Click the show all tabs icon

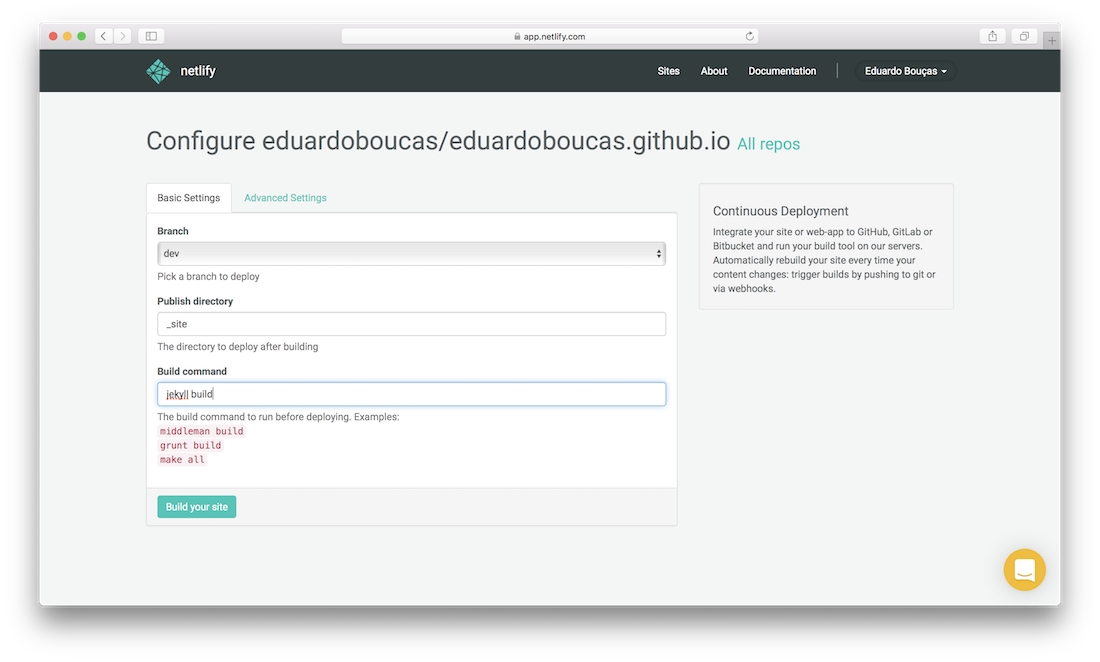coord(1024,35)
